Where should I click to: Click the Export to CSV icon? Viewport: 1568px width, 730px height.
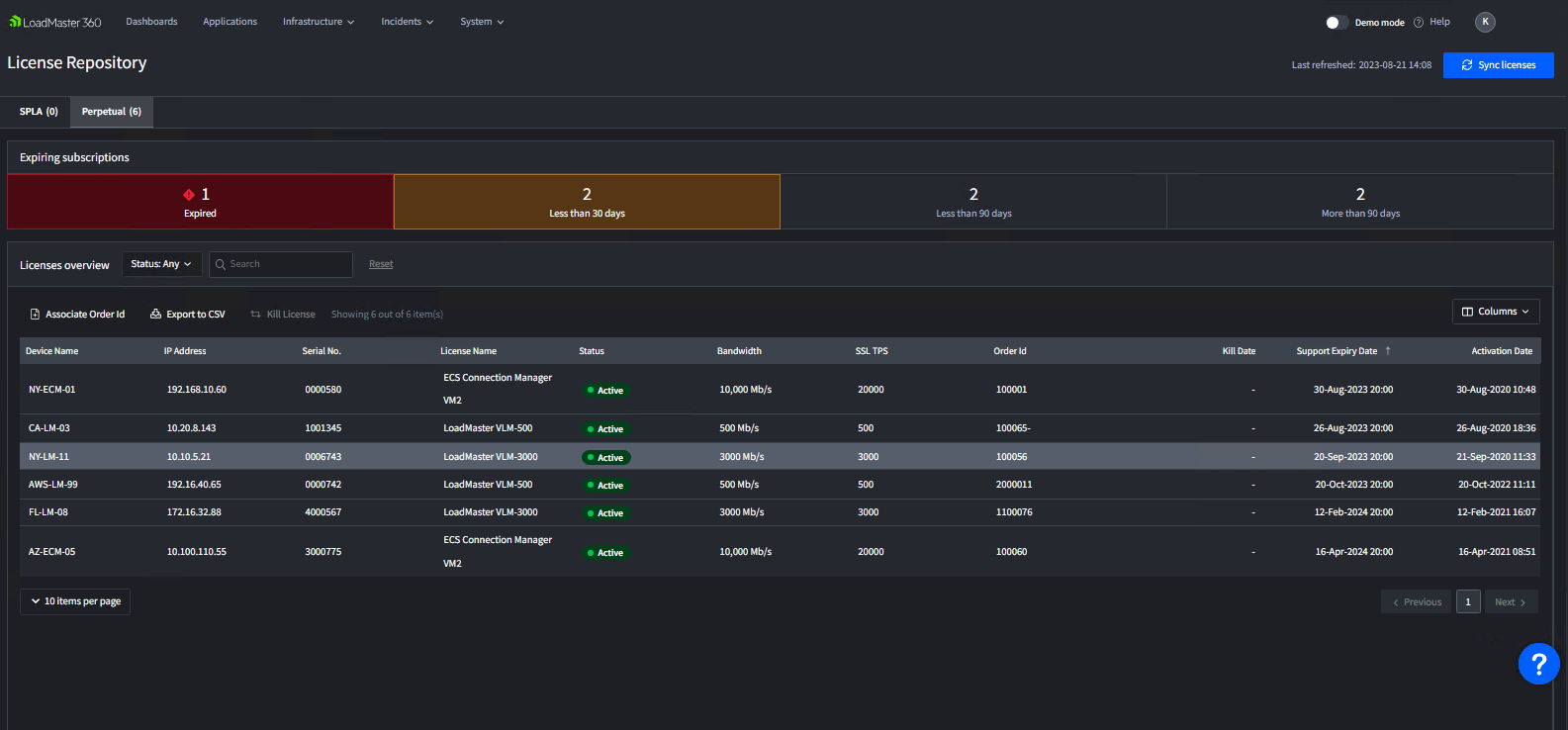[155, 315]
